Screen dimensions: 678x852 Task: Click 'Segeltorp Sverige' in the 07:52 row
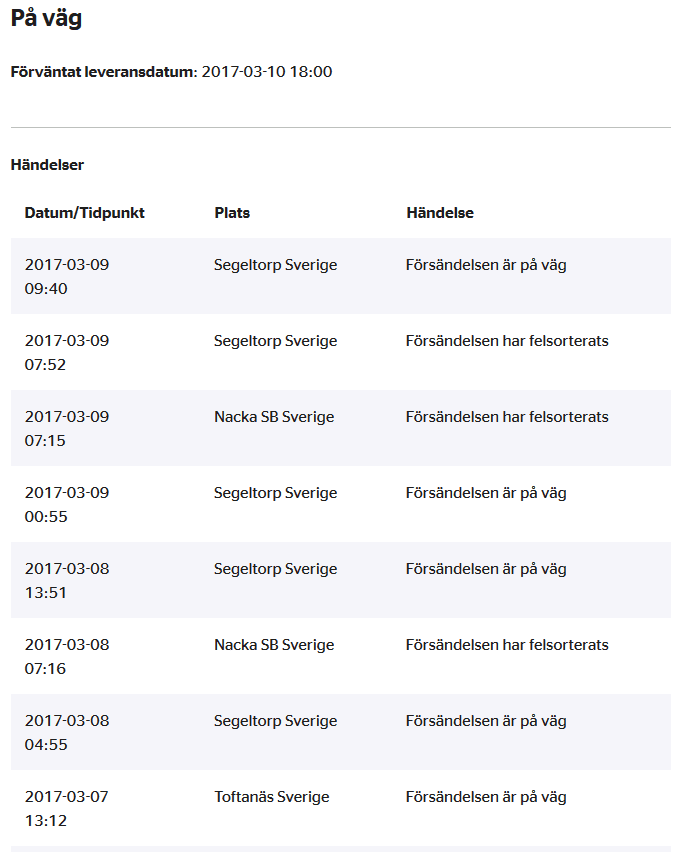coord(275,341)
